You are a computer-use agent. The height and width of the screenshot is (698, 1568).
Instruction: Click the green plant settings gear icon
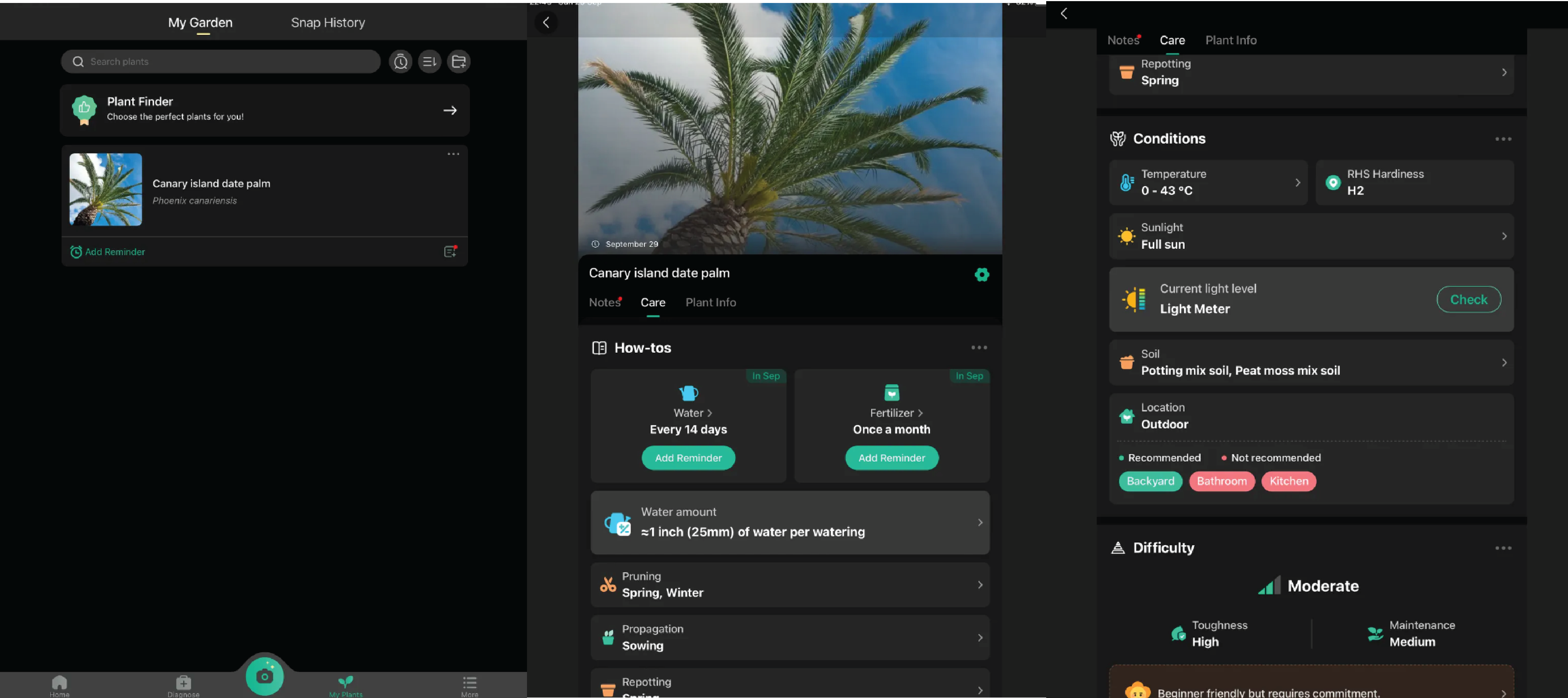point(981,275)
